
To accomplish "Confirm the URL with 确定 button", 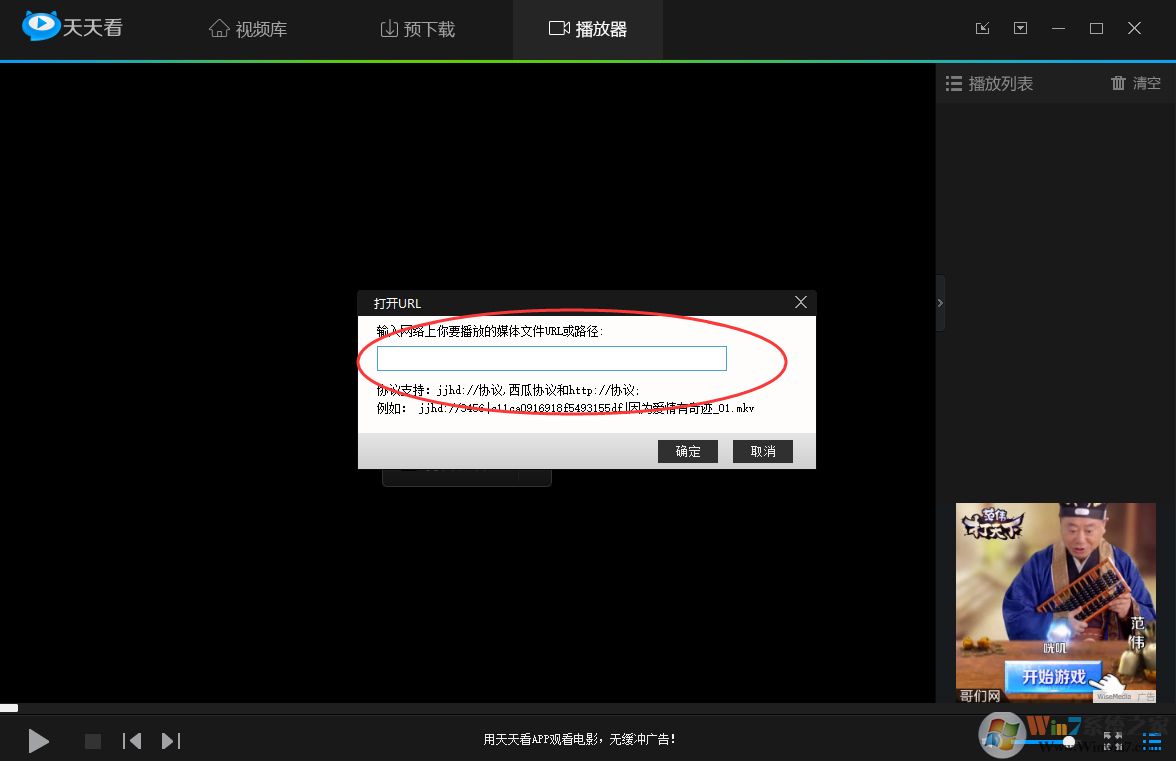I will point(688,451).
